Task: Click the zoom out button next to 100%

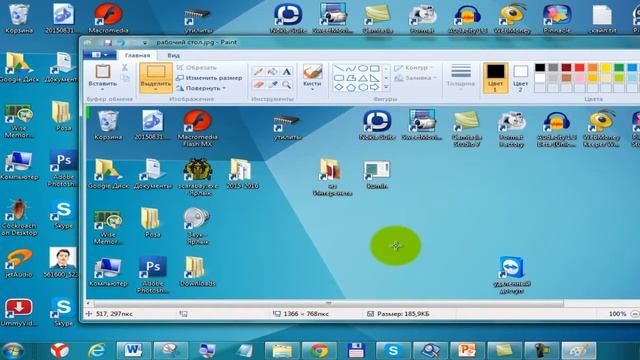Action: pyautogui.click(x=634, y=314)
